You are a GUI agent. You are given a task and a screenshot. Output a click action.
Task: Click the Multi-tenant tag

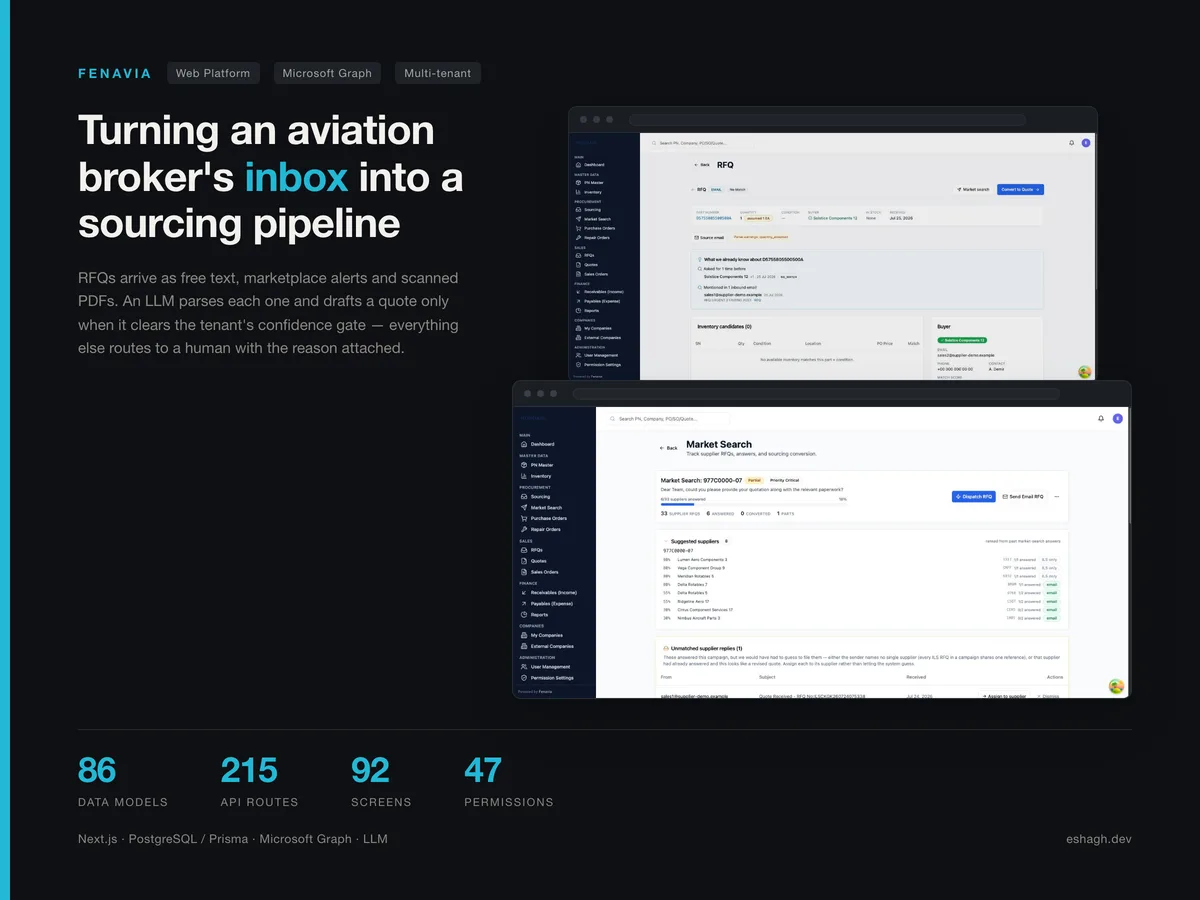point(438,73)
